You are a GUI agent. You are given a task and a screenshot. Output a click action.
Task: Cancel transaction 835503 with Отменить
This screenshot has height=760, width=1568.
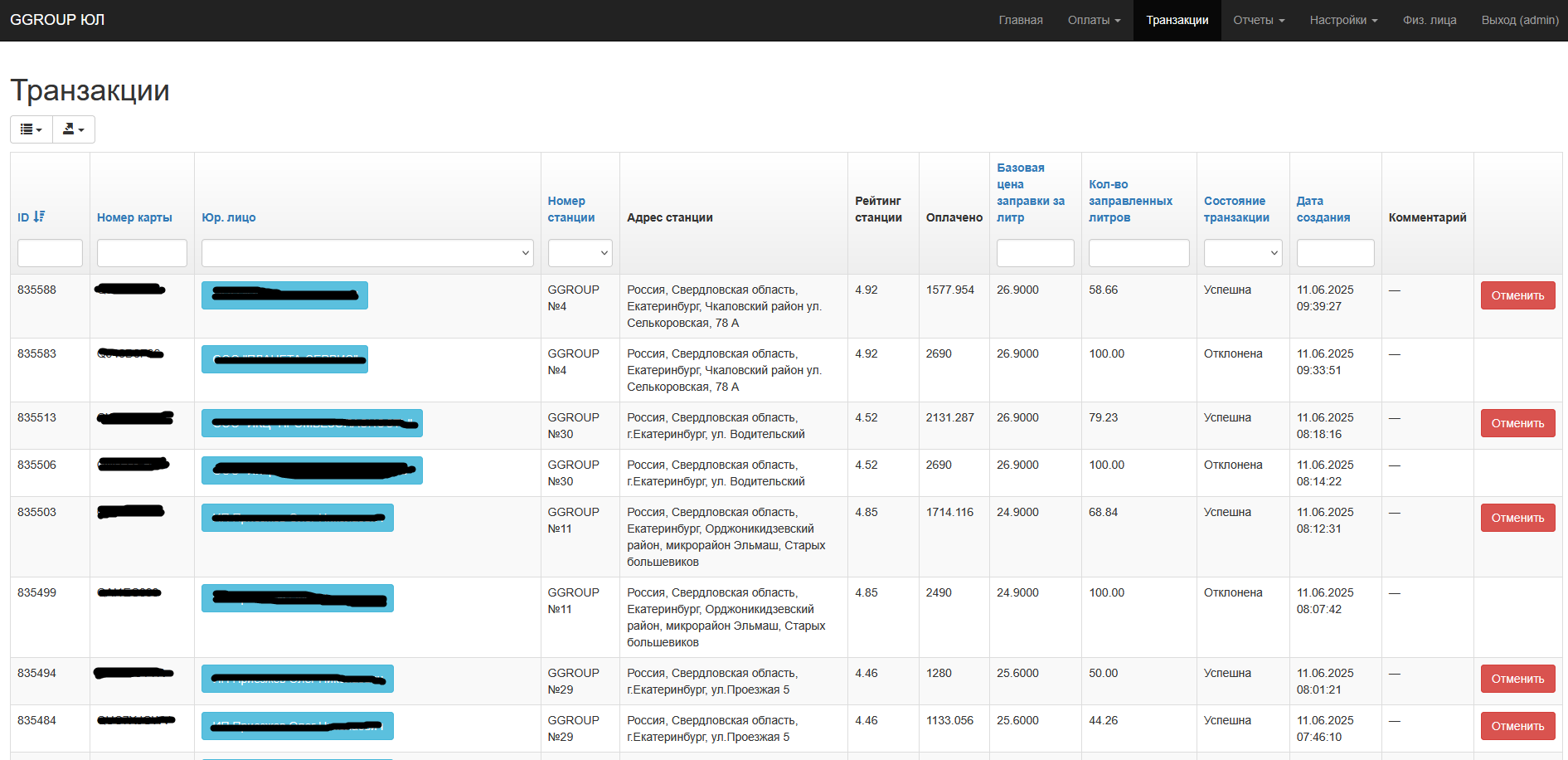click(x=1517, y=518)
